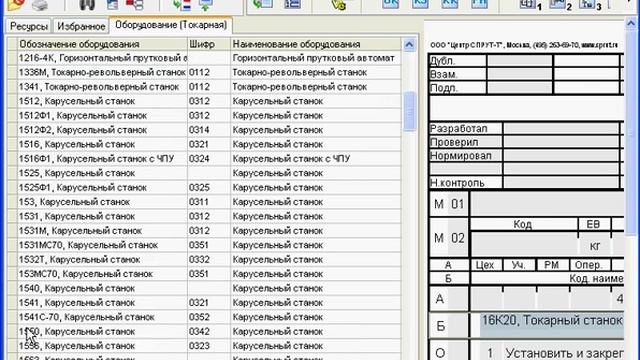This screenshot has height=360, width=640.
Task: Click the red blocks structure toolbar icon
Action: (134, 4)
